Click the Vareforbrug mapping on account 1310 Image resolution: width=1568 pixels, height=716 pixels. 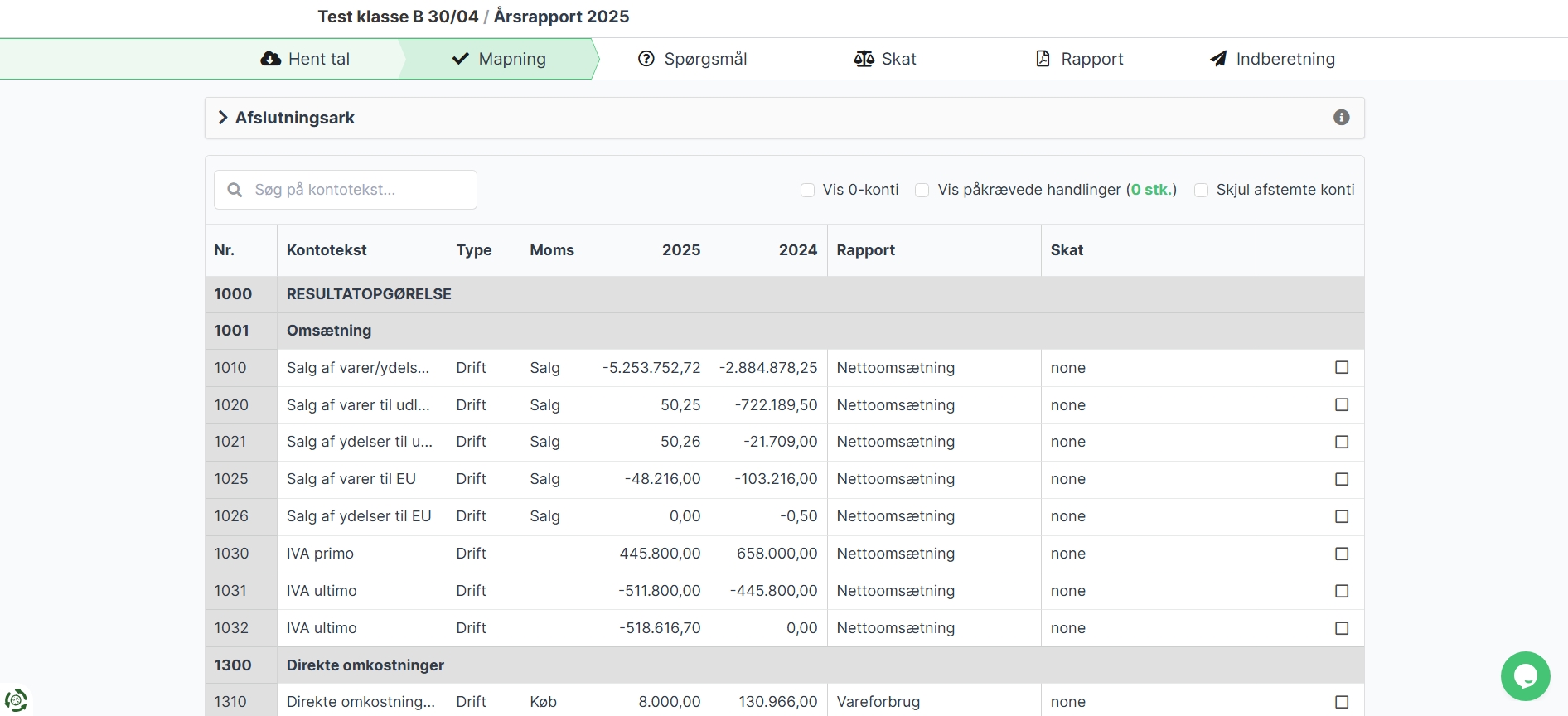point(878,702)
